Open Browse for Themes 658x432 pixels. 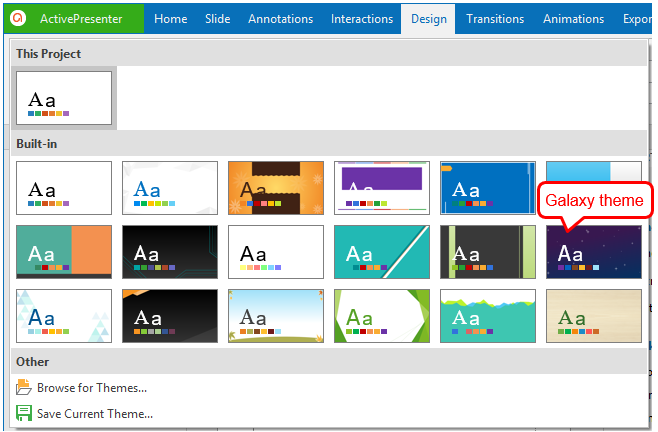(92, 387)
